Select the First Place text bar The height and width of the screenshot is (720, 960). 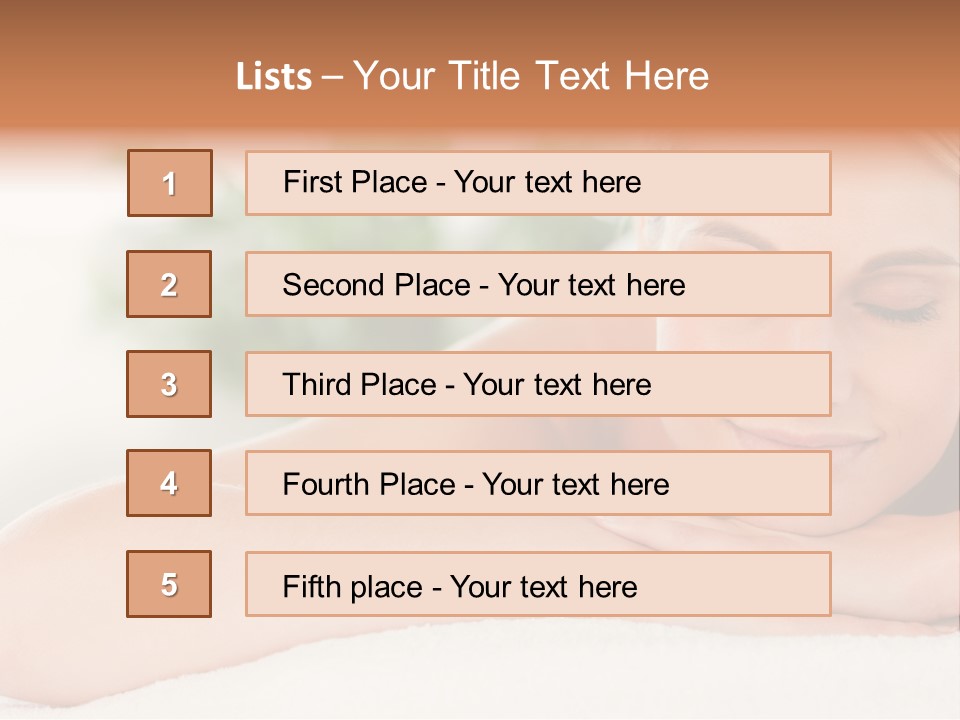[538, 183]
